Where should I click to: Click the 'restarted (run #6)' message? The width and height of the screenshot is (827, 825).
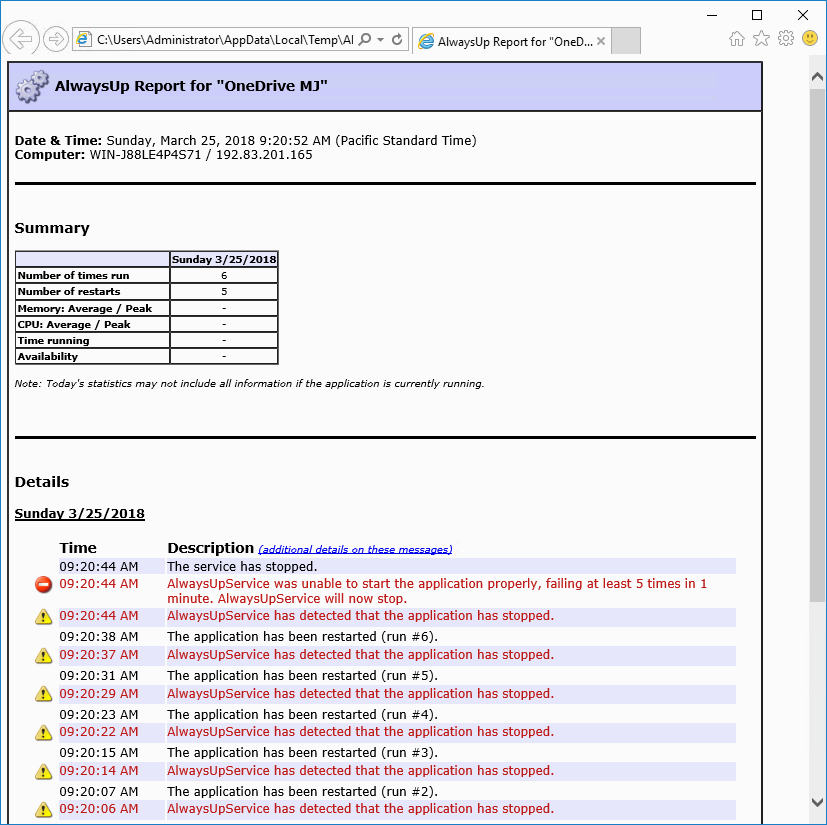point(302,637)
